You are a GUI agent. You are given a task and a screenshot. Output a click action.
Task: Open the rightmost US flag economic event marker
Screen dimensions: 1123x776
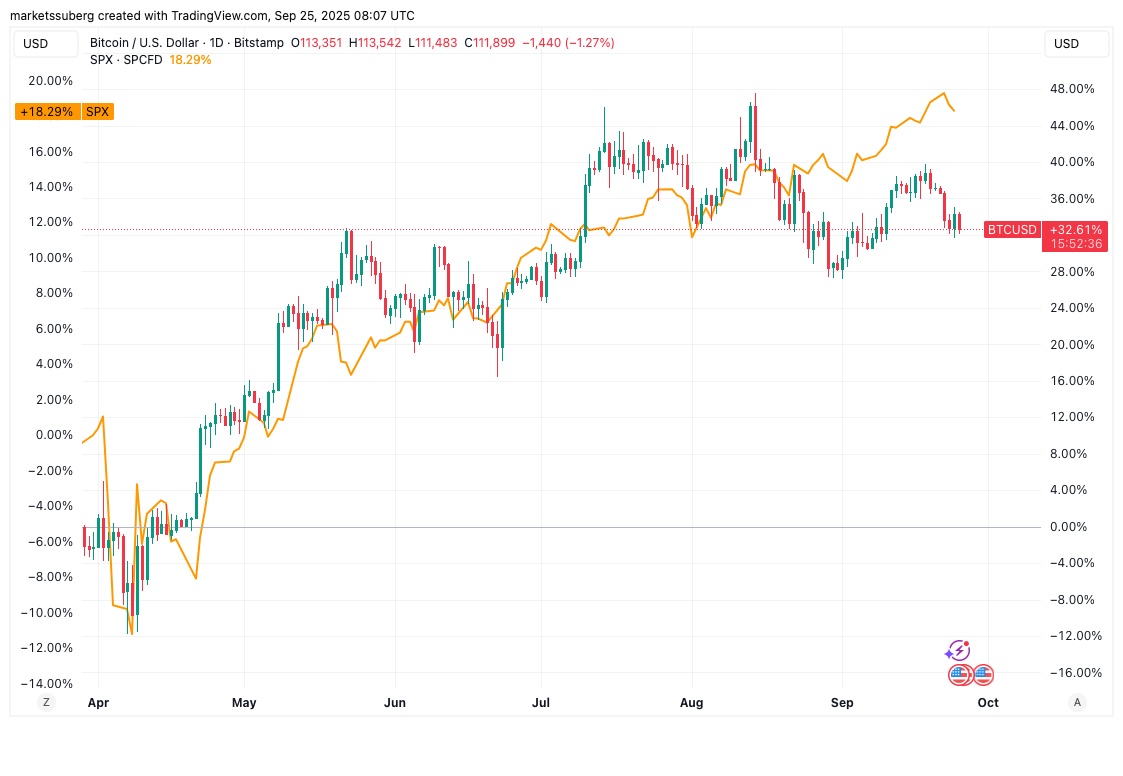983,674
